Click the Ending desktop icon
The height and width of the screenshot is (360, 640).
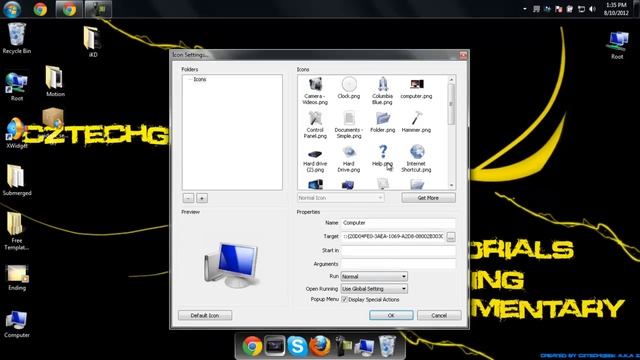(x=17, y=278)
